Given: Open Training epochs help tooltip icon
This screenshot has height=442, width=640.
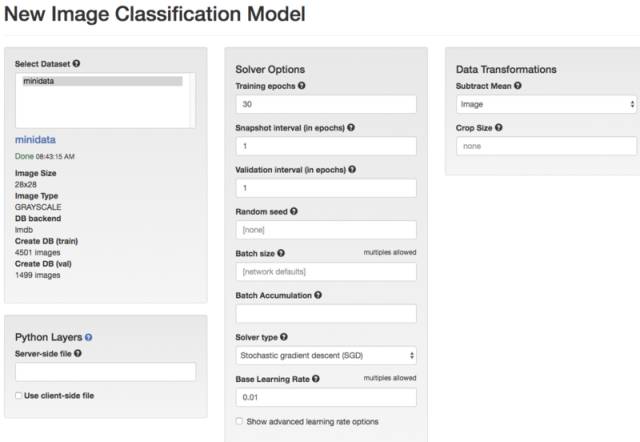Looking at the screenshot, I should click(x=302, y=86).
